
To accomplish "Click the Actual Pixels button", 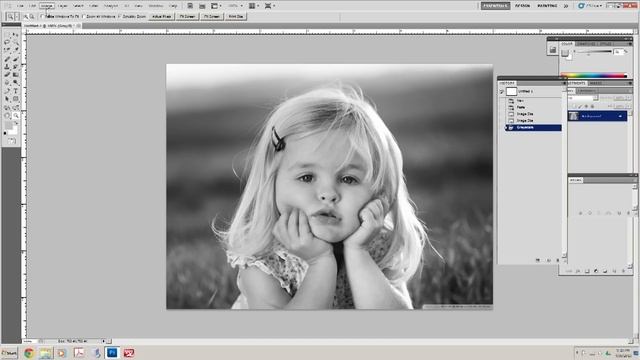I will point(162,16).
